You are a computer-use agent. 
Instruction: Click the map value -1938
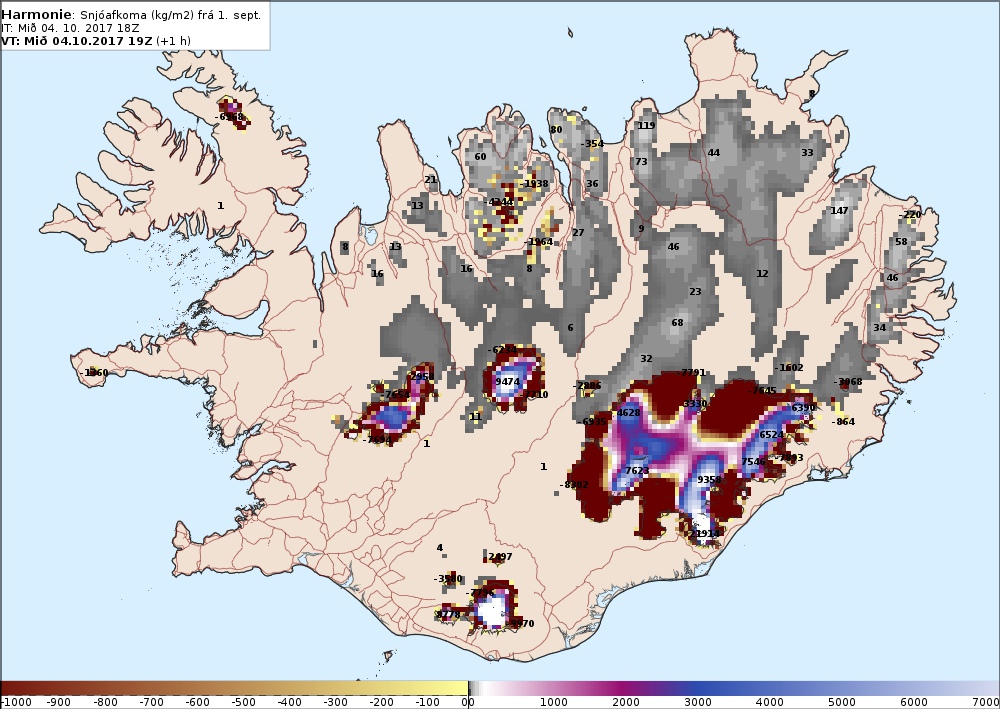534,184
